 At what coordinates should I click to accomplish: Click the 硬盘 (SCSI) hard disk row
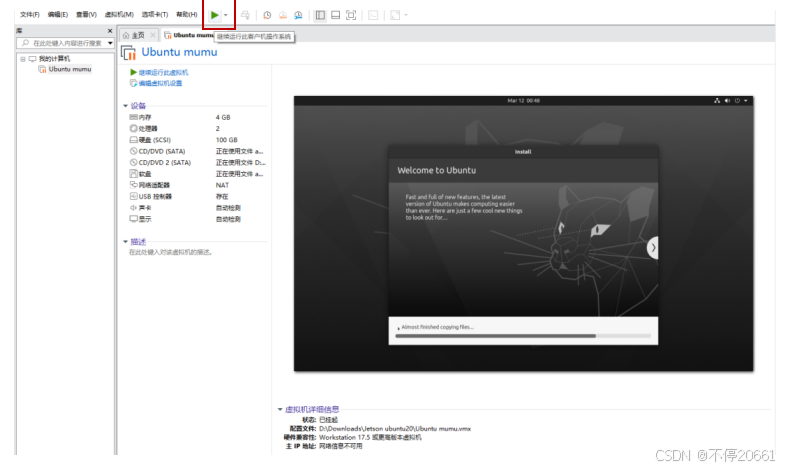(197, 140)
